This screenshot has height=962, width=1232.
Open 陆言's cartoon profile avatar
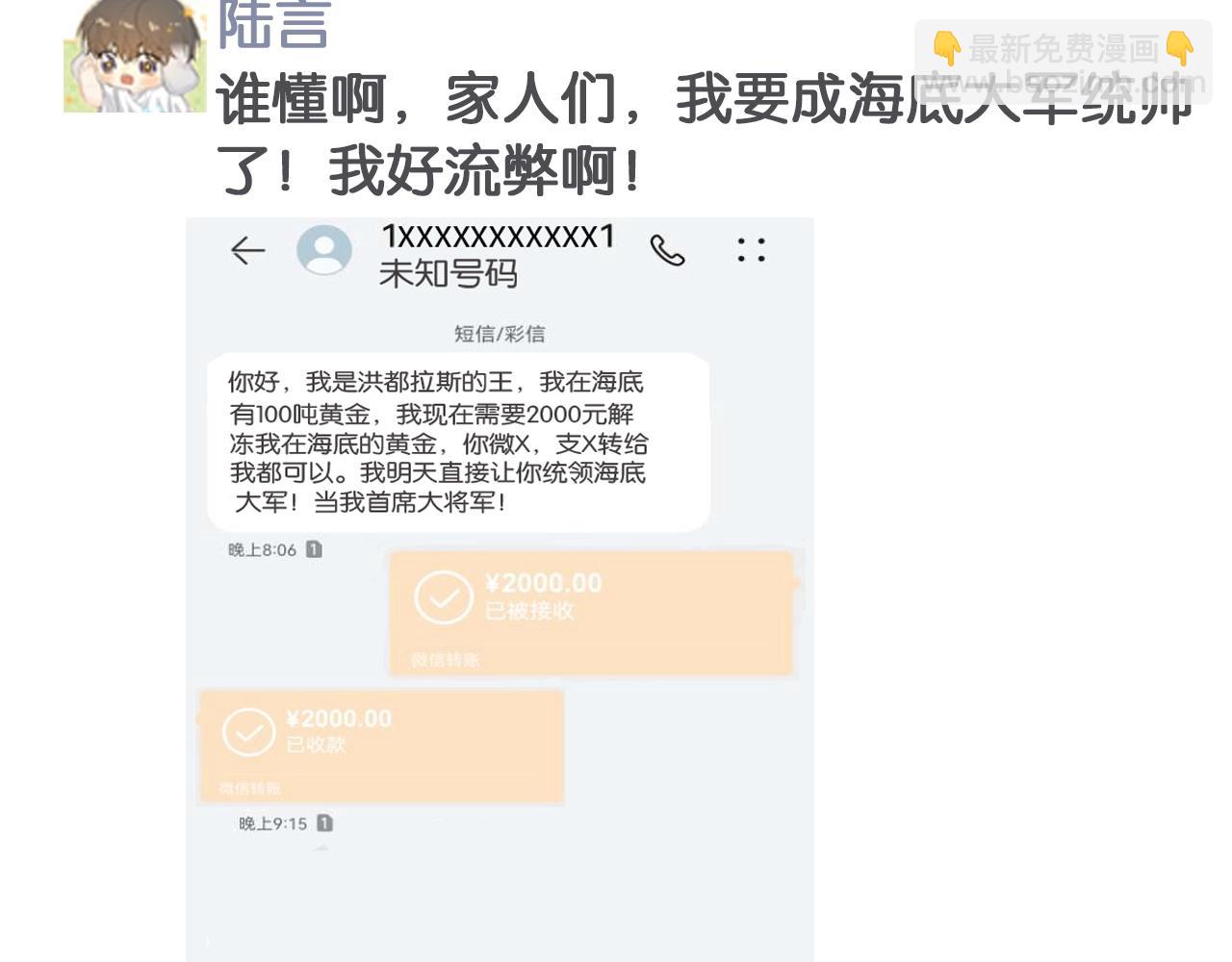pos(135,57)
